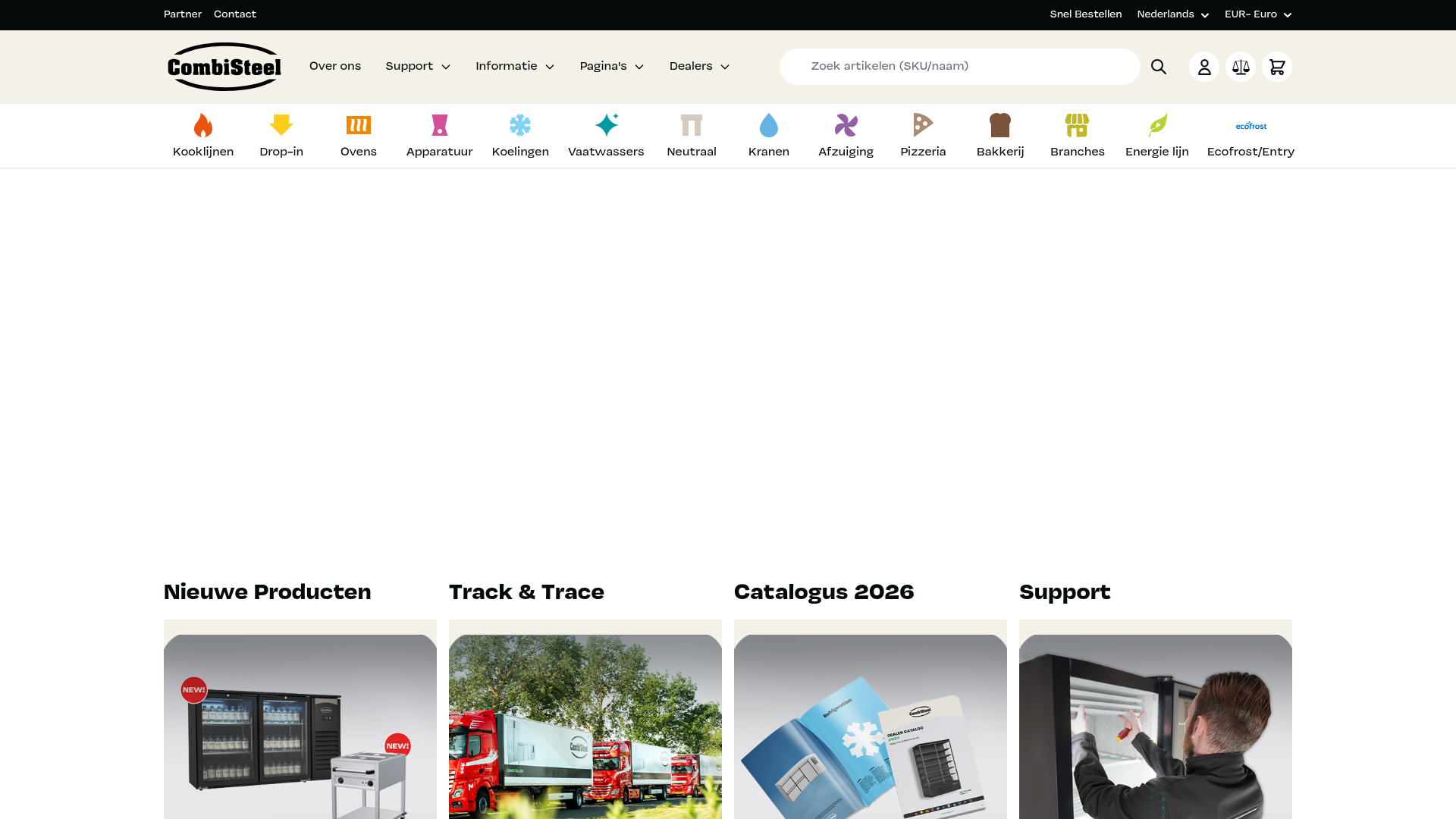
Task: Click the Nieuwe Producten heading
Action: 268,592
